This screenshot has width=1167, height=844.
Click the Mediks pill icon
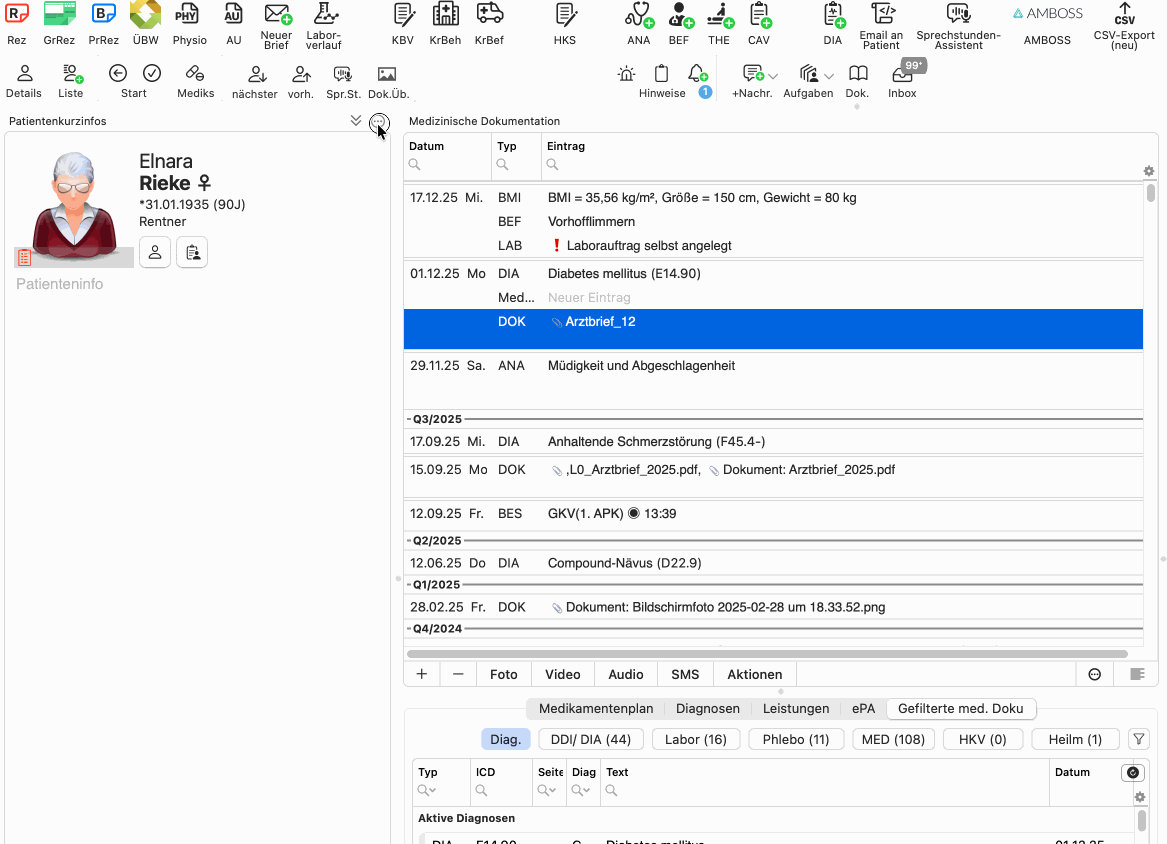pos(196,75)
